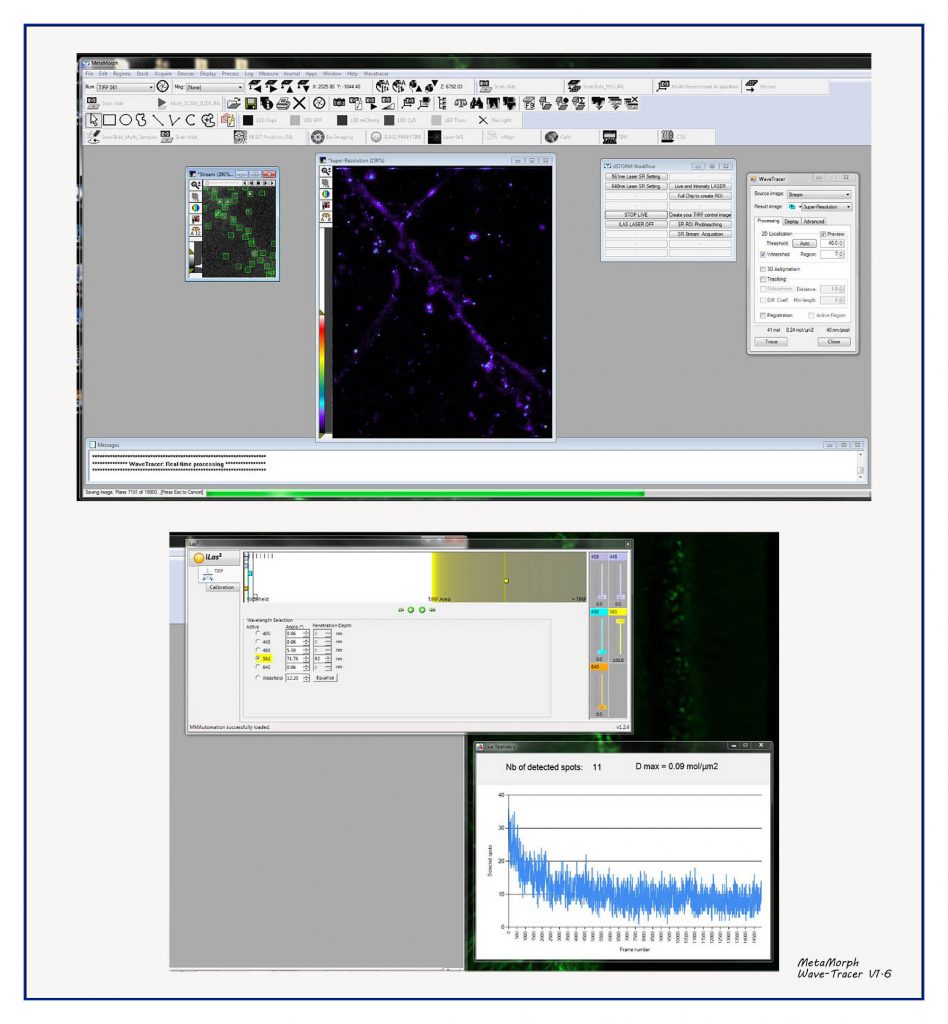Open the Acquire menu
Screen dimensions: 948x1024
tap(163, 74)
